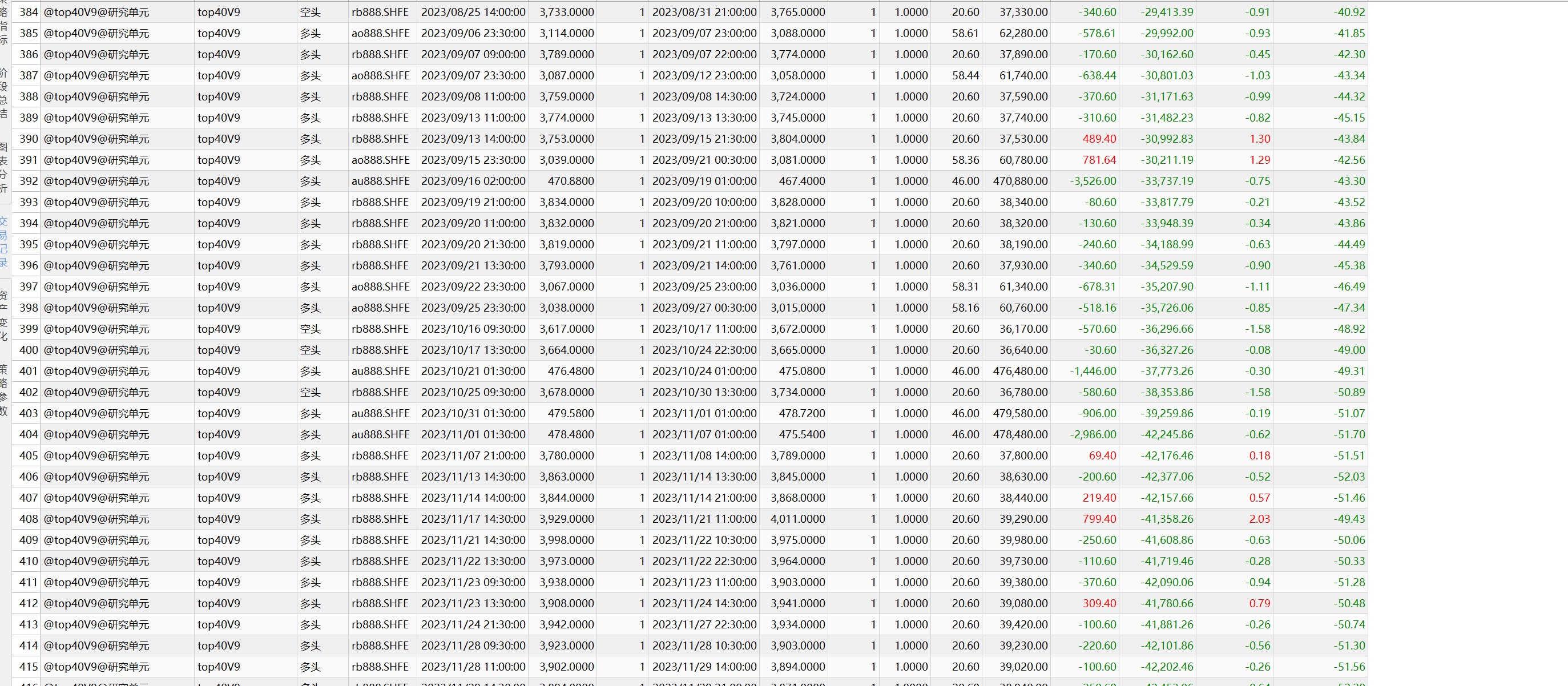Open the 策略指标 side tab
The width and height of the screenshot is (1568, 686).
point(3,25)
